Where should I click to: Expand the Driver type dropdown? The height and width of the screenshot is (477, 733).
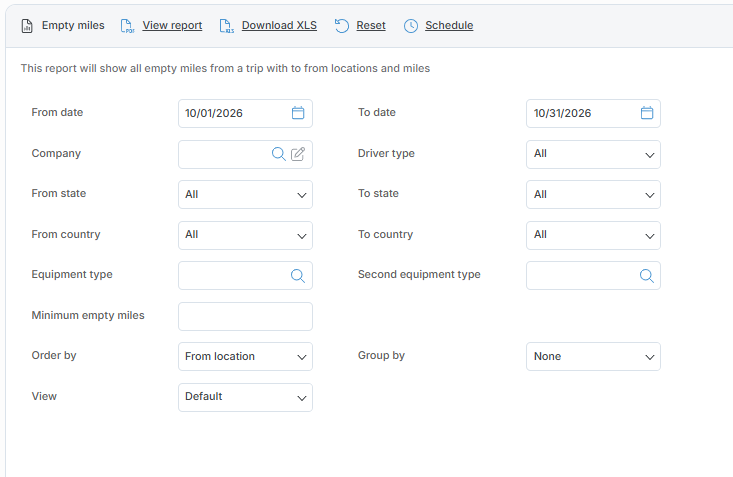[593, 154]
